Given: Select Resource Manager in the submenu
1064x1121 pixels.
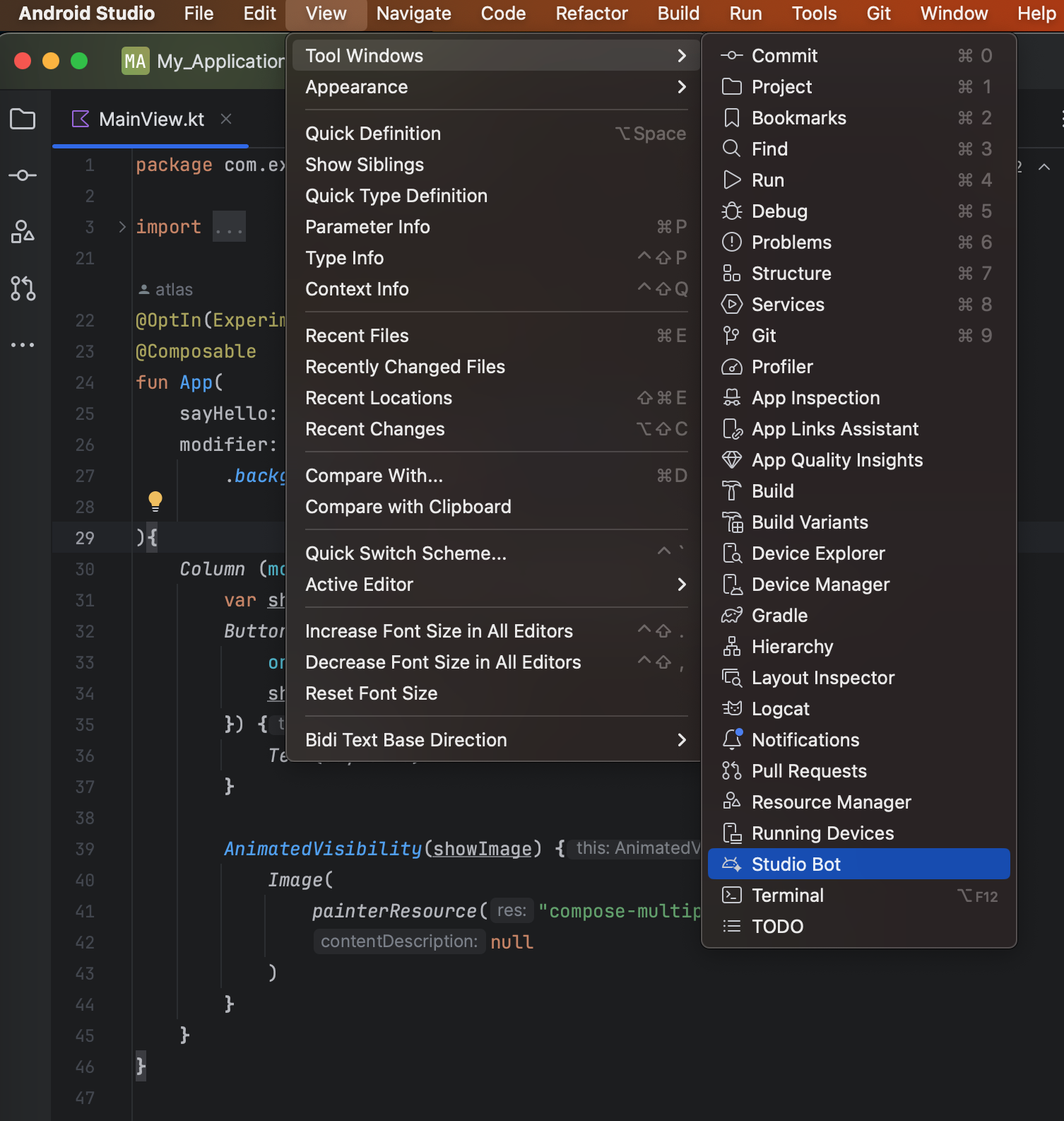Looking at the screenshot, I should [x=858, y=802].
